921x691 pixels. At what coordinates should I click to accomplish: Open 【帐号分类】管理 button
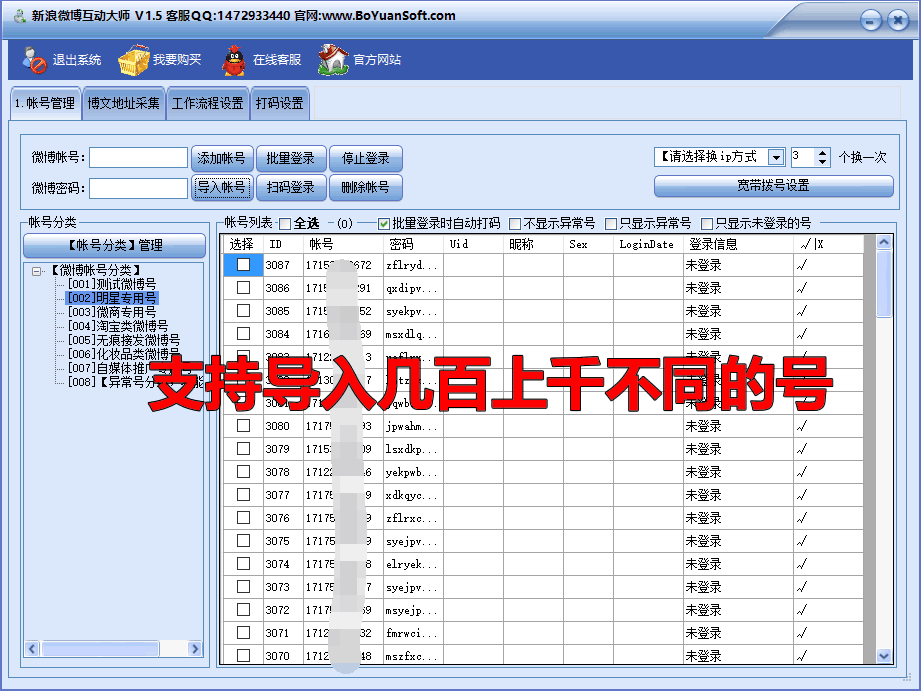(115, 245)
